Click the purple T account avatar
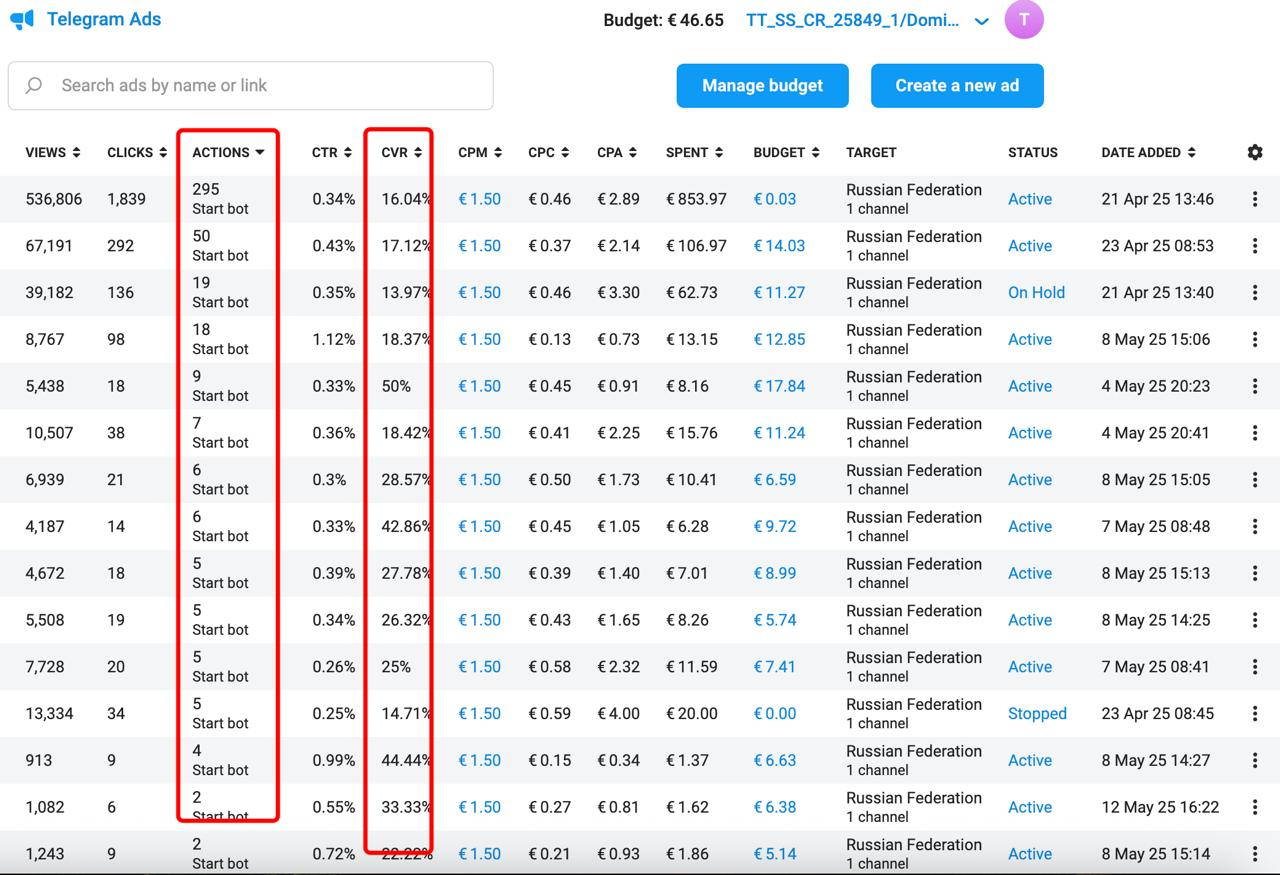This screenshot has width=1280, height=875. coord(1023,20)
